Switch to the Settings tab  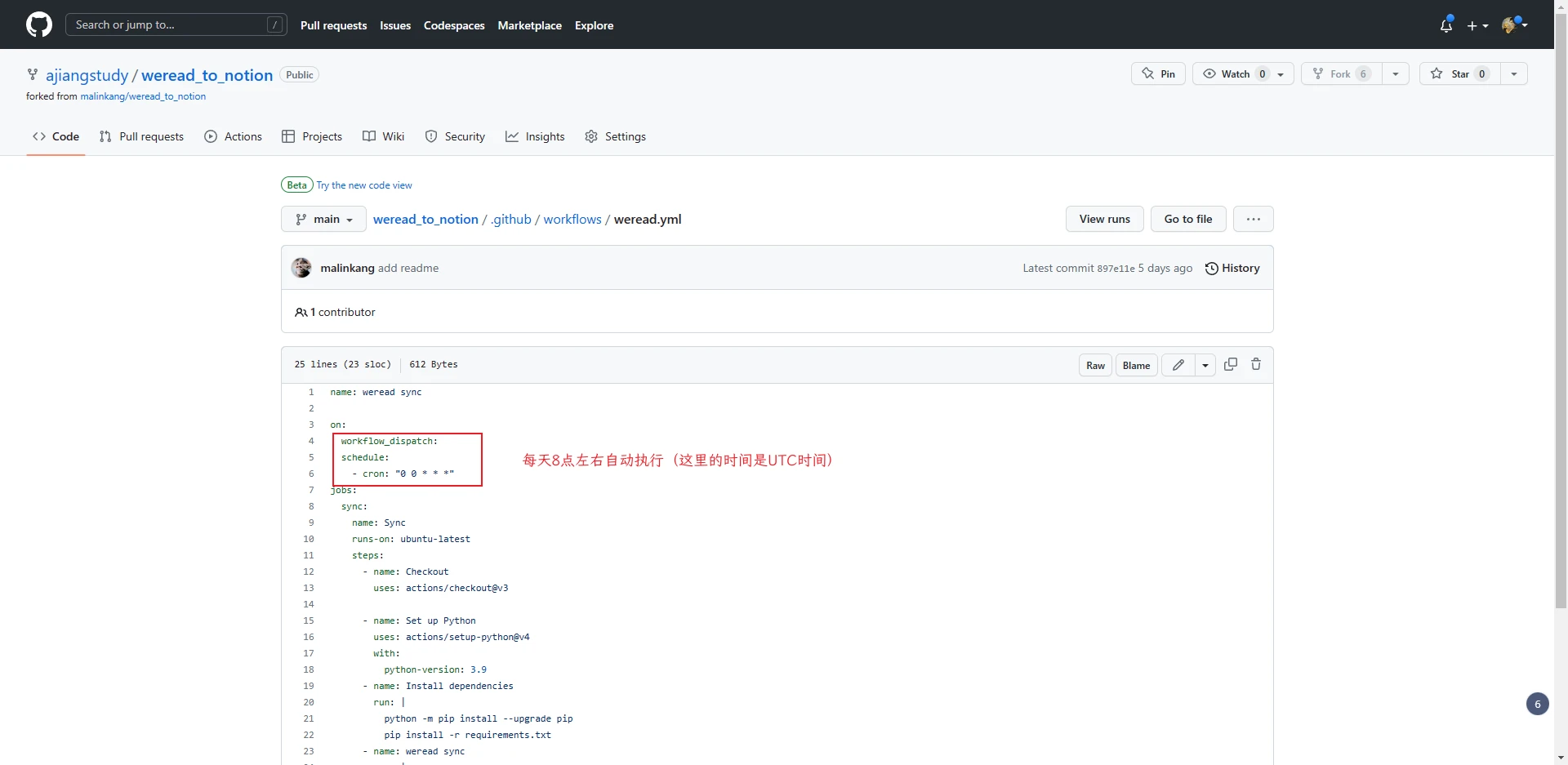(615, 136)
